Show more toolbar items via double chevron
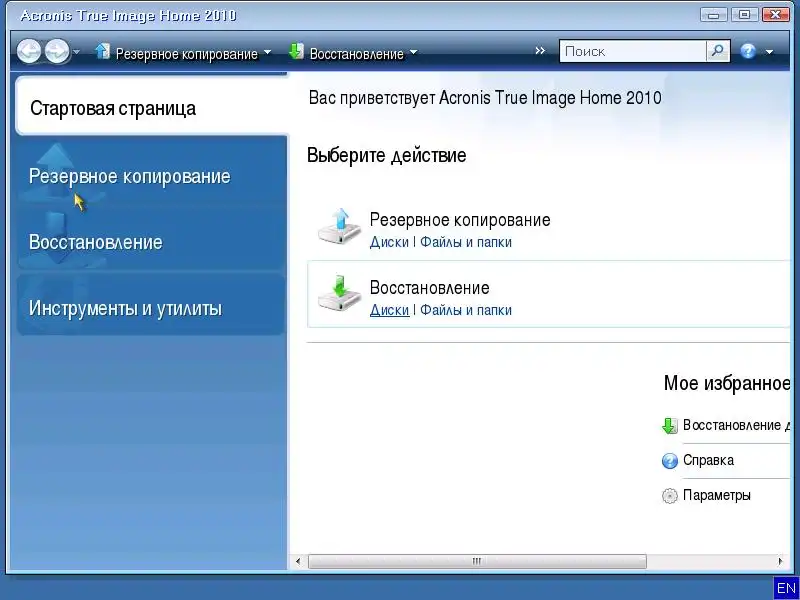Screen dimensions: 800x600 tap(540, 51)
